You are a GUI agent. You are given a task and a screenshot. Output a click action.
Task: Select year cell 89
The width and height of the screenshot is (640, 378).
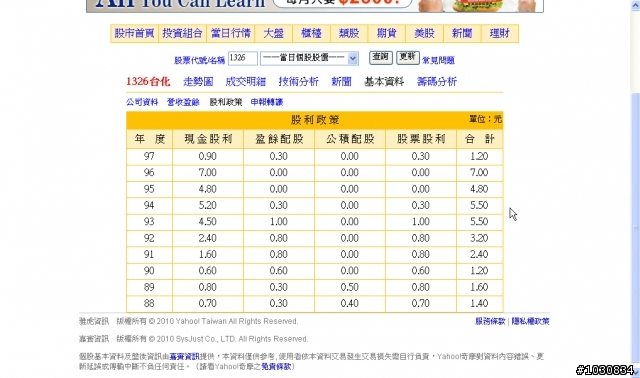(x=149, y=287)
